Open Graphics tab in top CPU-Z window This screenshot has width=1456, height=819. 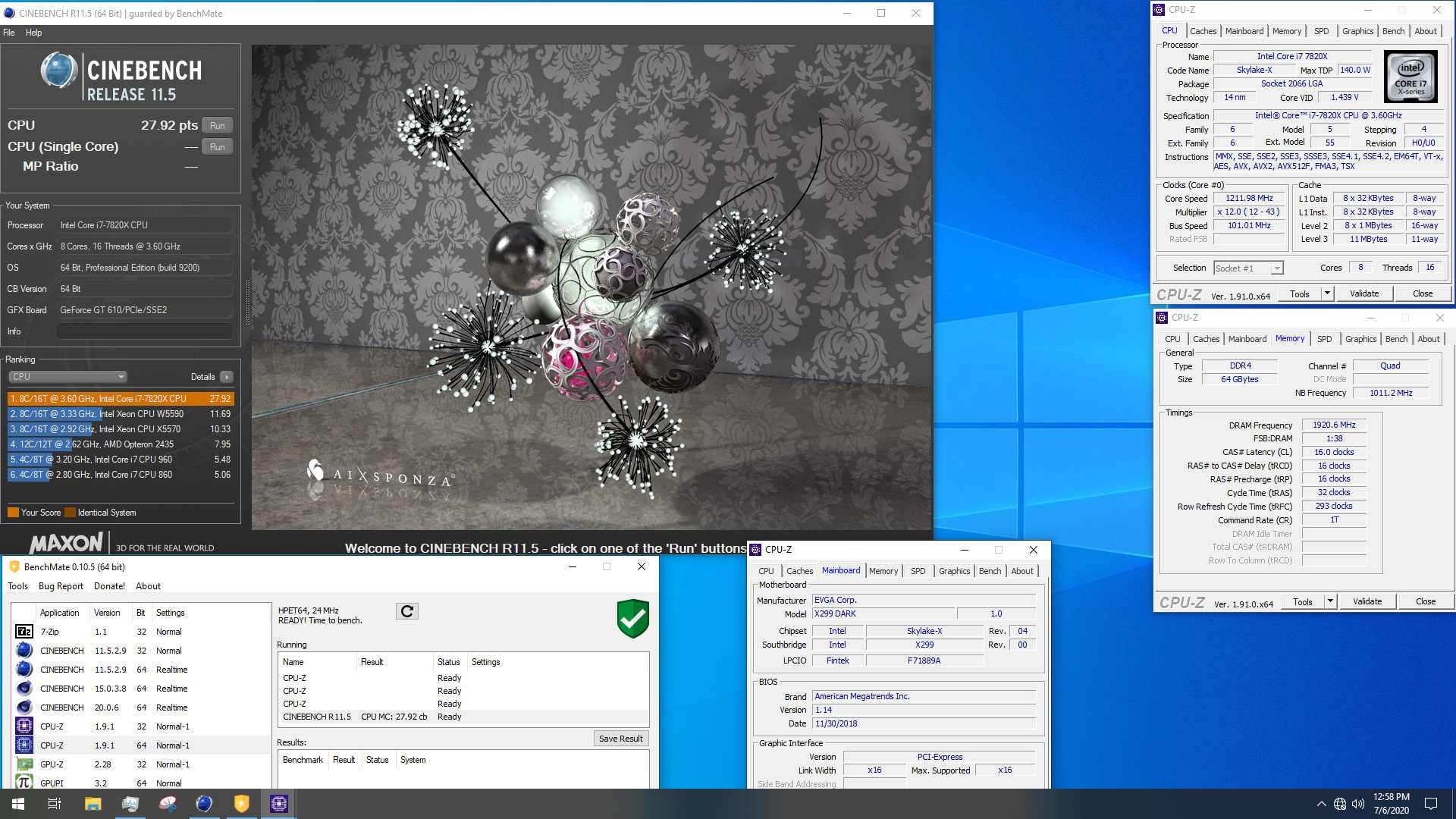[x=1357, y=31]
